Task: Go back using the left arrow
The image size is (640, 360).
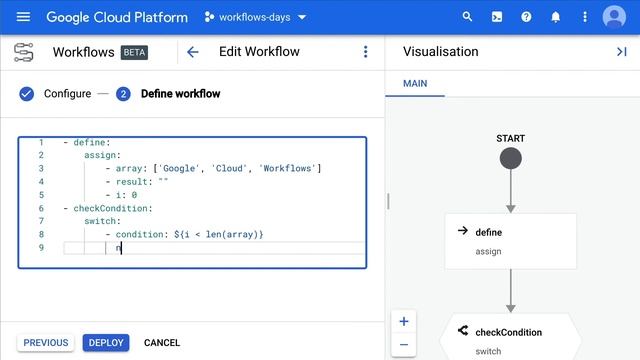Action: [192, 52]
